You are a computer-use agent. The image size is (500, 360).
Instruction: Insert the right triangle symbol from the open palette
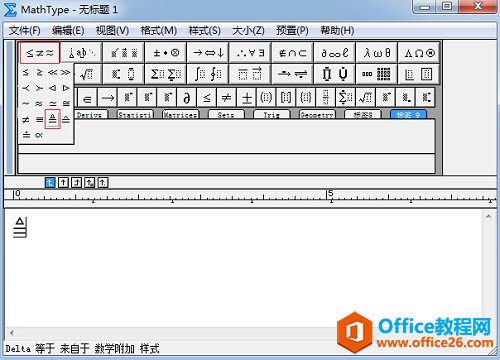pyautogui.click(x=66, y=88)
